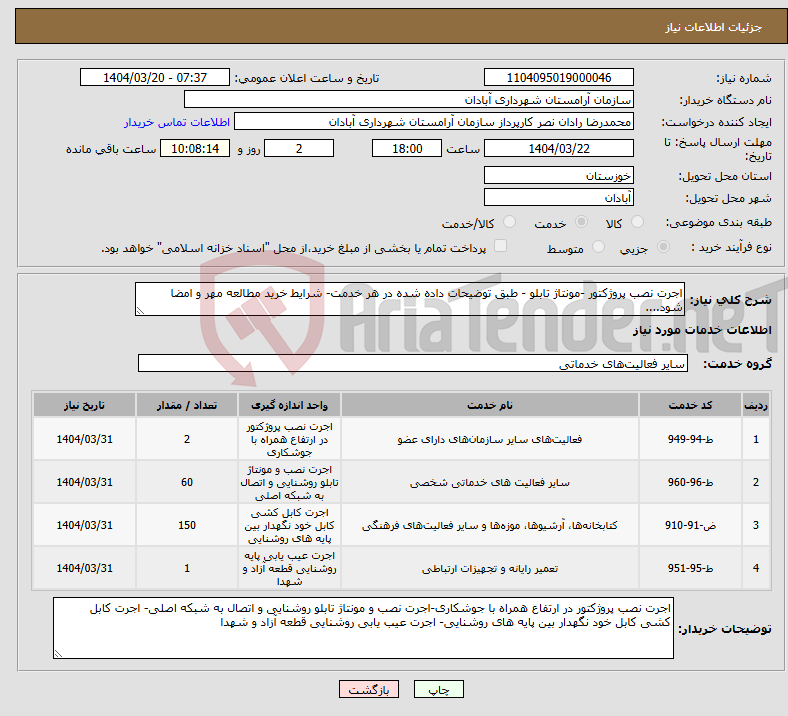The height and width of the screenshot is (716, 788).
Task: Toggle the اسناد خزانه اسلامی payment checkbox
Action: click(x=500, y=246)
